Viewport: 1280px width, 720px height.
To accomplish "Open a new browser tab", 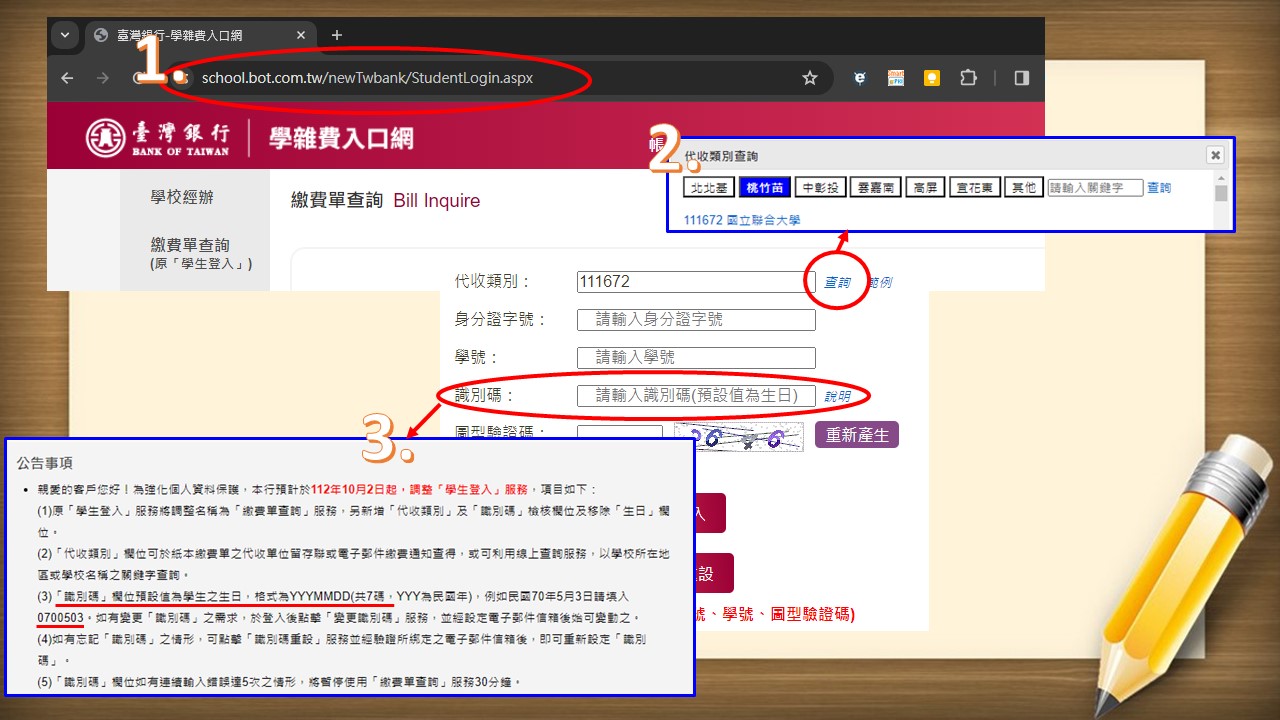I will (x=336, y=35).
